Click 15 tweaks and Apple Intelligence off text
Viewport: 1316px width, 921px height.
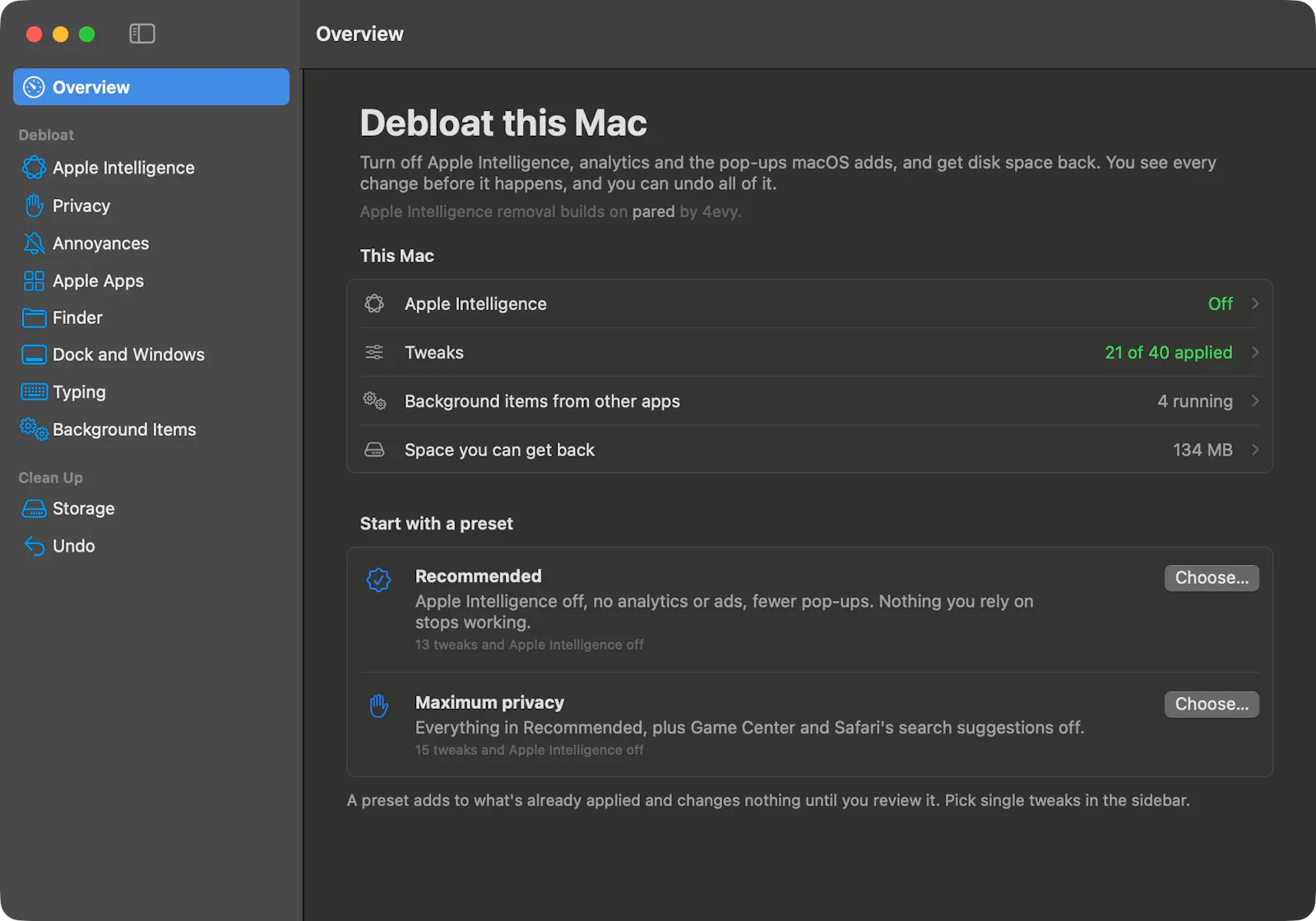[x=529, y=750]
